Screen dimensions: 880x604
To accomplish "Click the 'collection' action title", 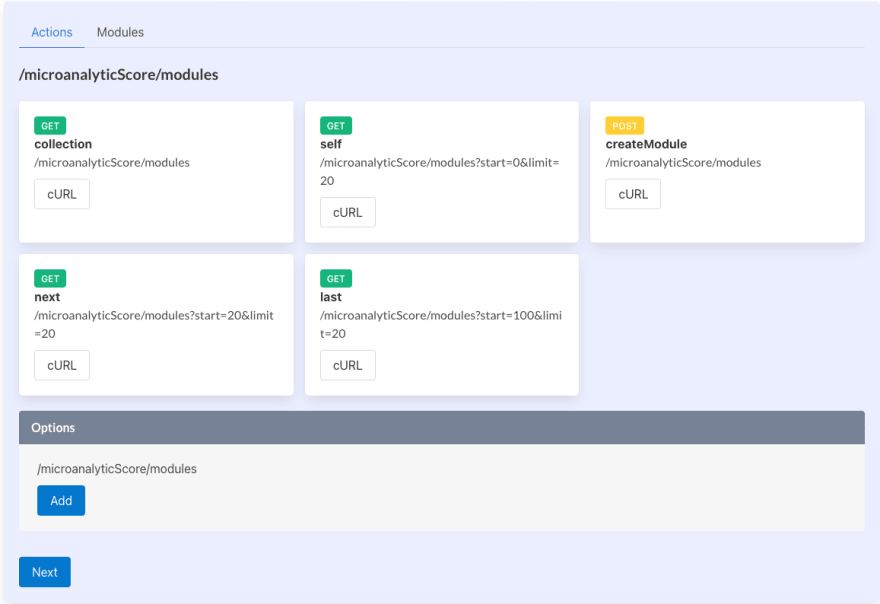I will pyautogui.click(x=63, y=144).
